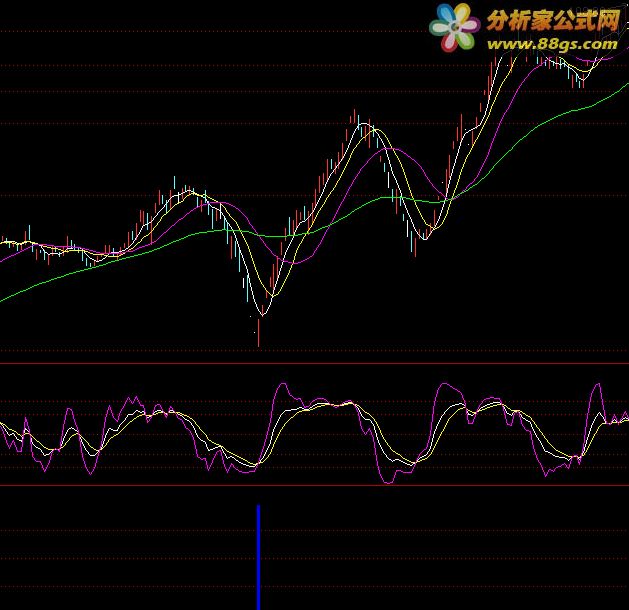Select the lowest red candlestick with the long wick
Viewport: 629px width, 610px height.
tap(259, 332)
